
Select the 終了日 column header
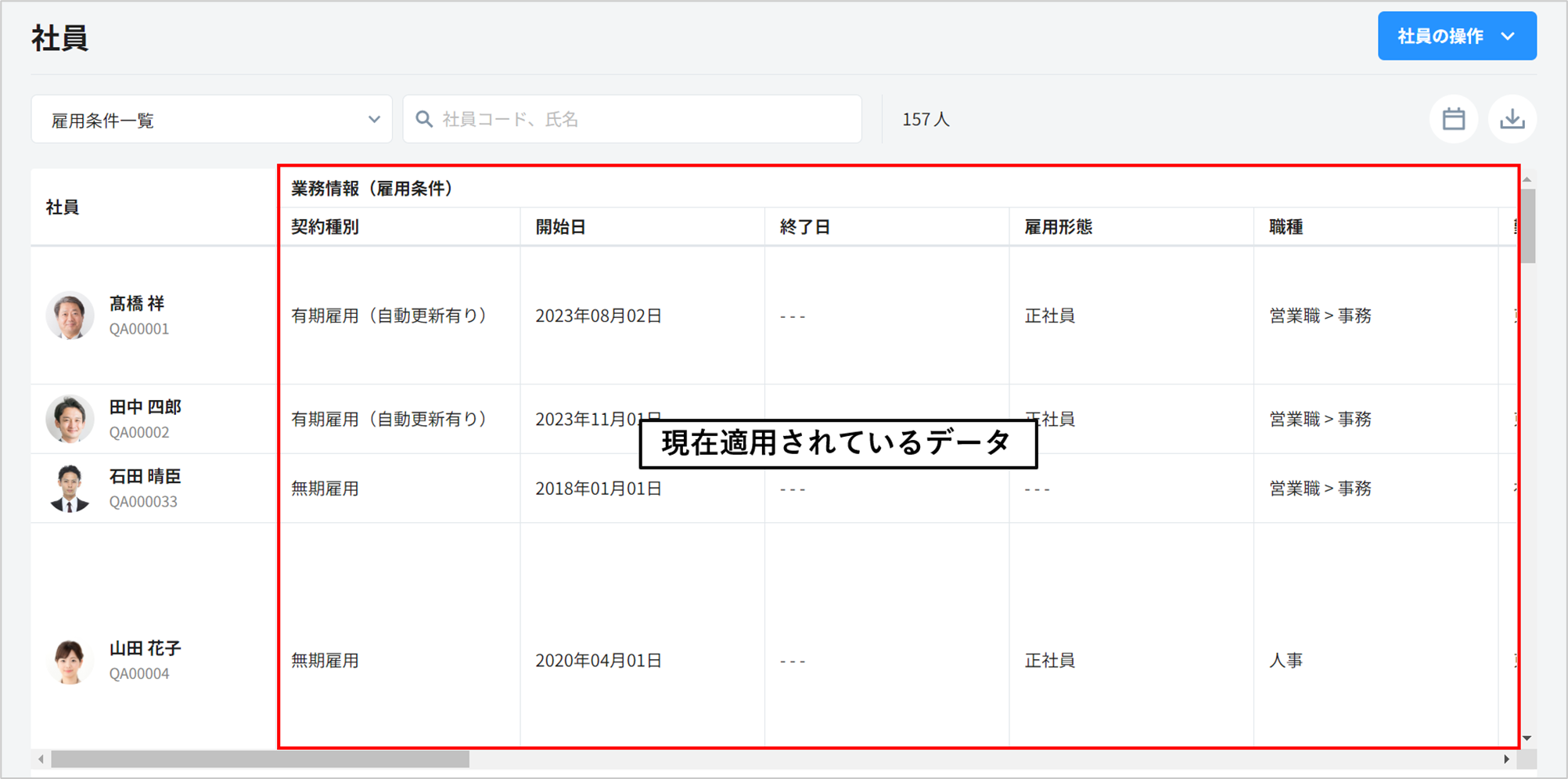coord(804,227)
